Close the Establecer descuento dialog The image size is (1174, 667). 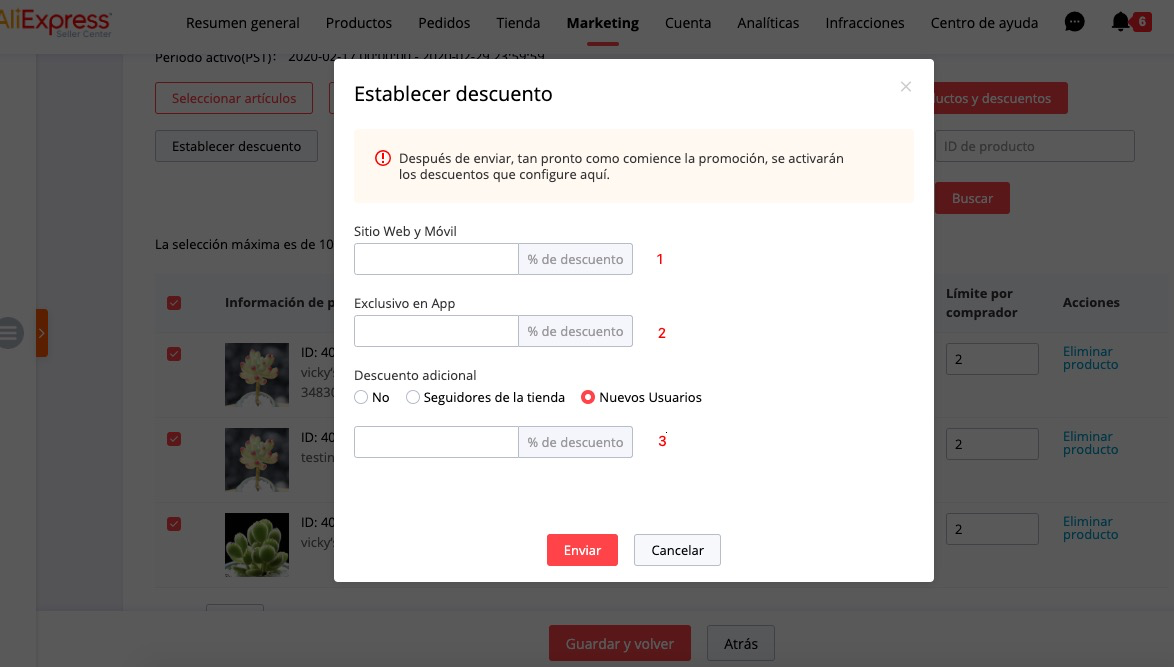(x=906, y=87)
